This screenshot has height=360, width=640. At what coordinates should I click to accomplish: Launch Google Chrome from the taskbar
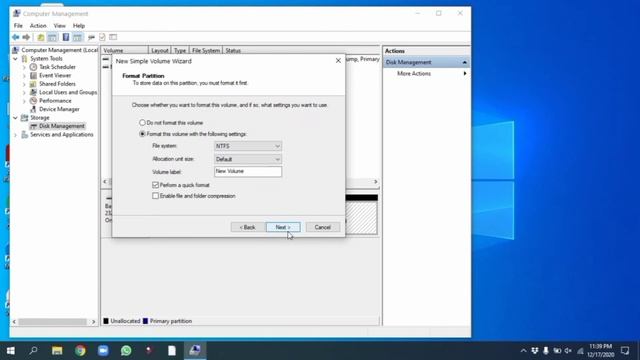(x=80, y=351)
